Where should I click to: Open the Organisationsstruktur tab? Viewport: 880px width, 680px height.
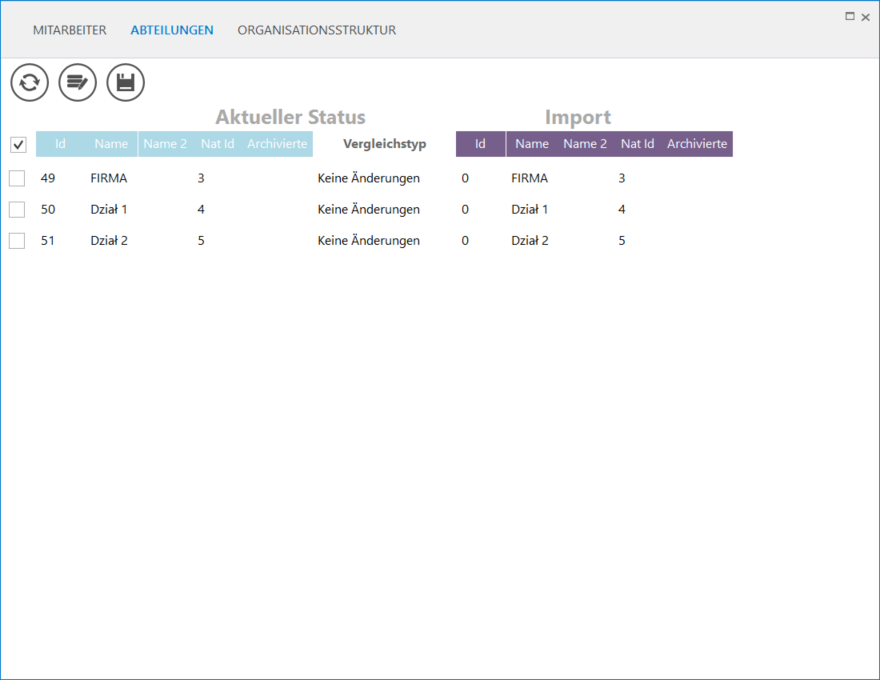click(x=317, y=30)
